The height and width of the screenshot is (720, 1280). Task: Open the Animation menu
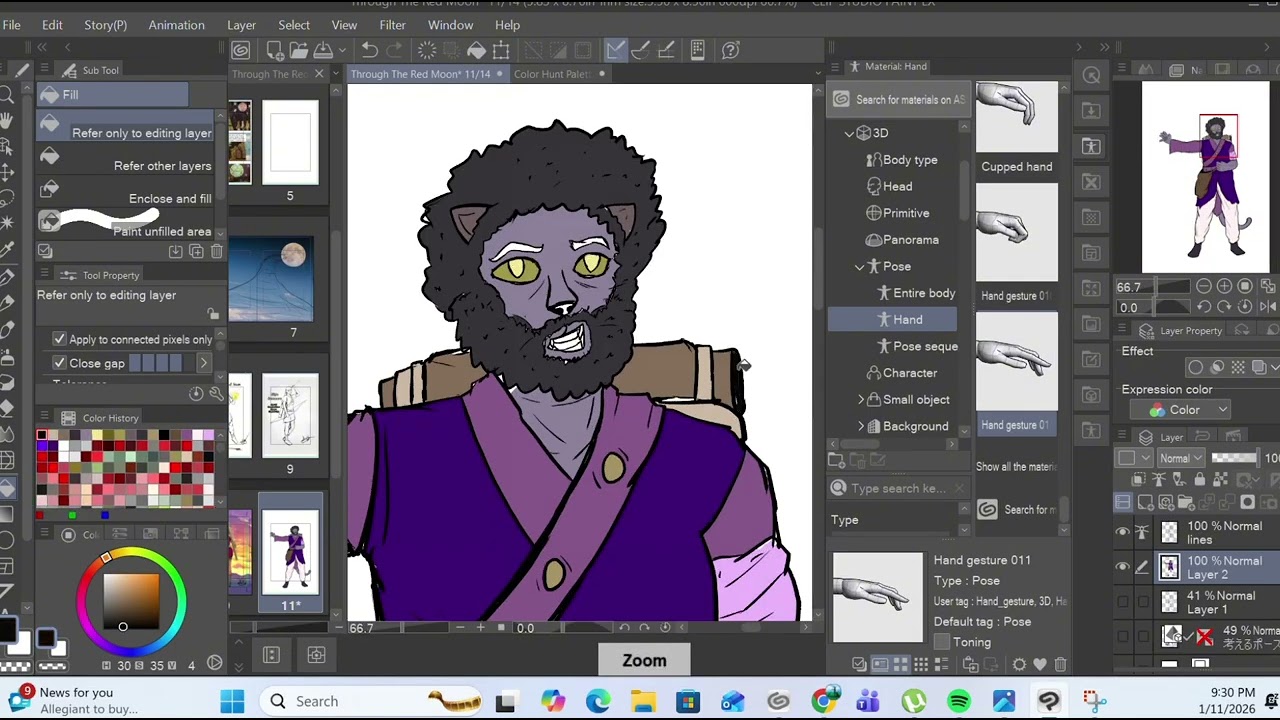pos(176,25)
